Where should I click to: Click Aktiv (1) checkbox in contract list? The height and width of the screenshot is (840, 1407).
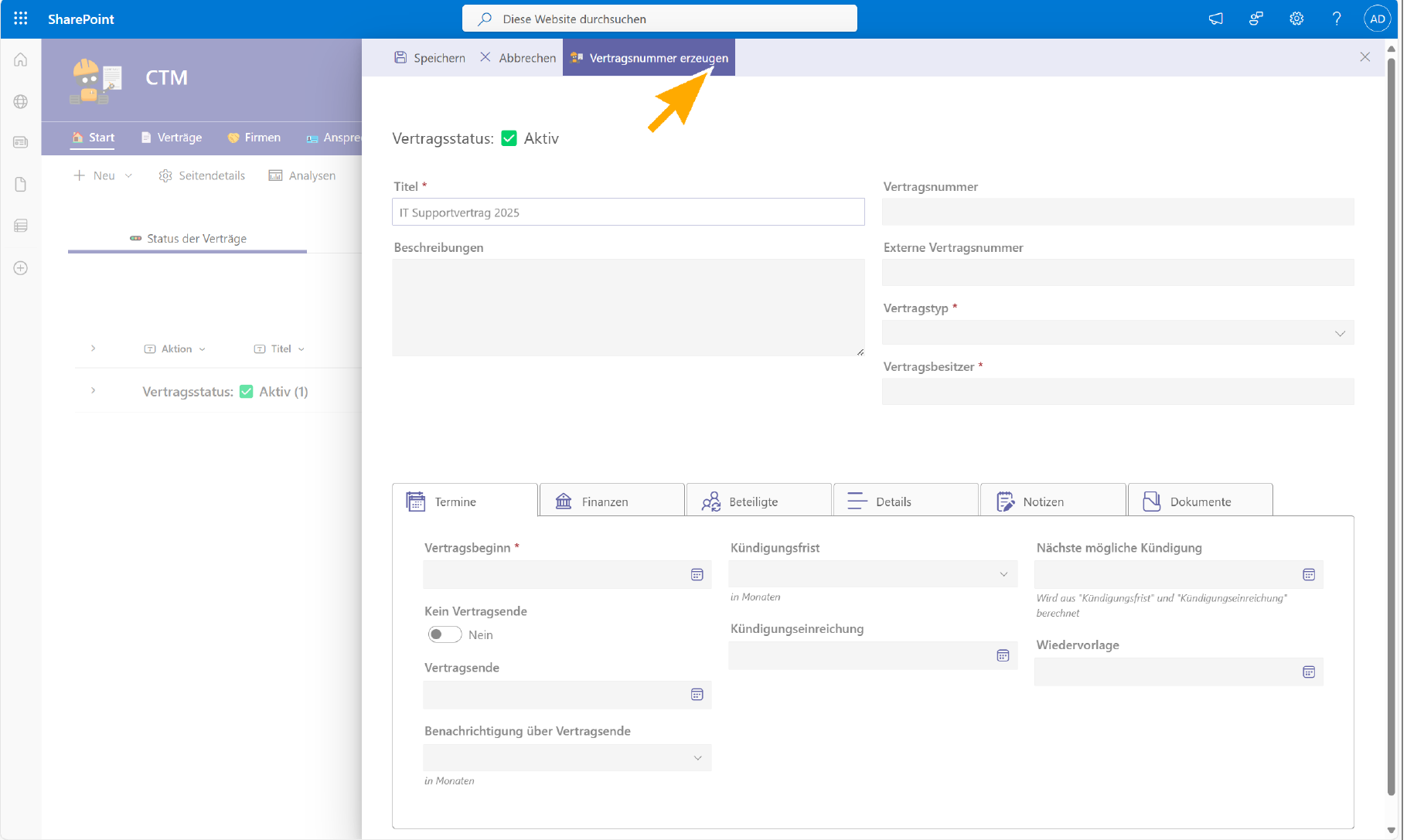(247, 392)
